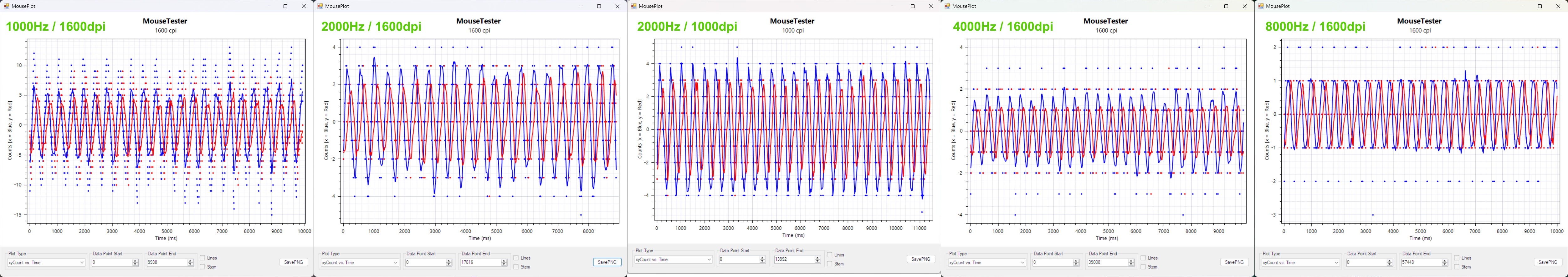Enable Lines in the 1000Hz / 1600dpi window
This screenshot has height=277, width=1568.
pos(203,258)
